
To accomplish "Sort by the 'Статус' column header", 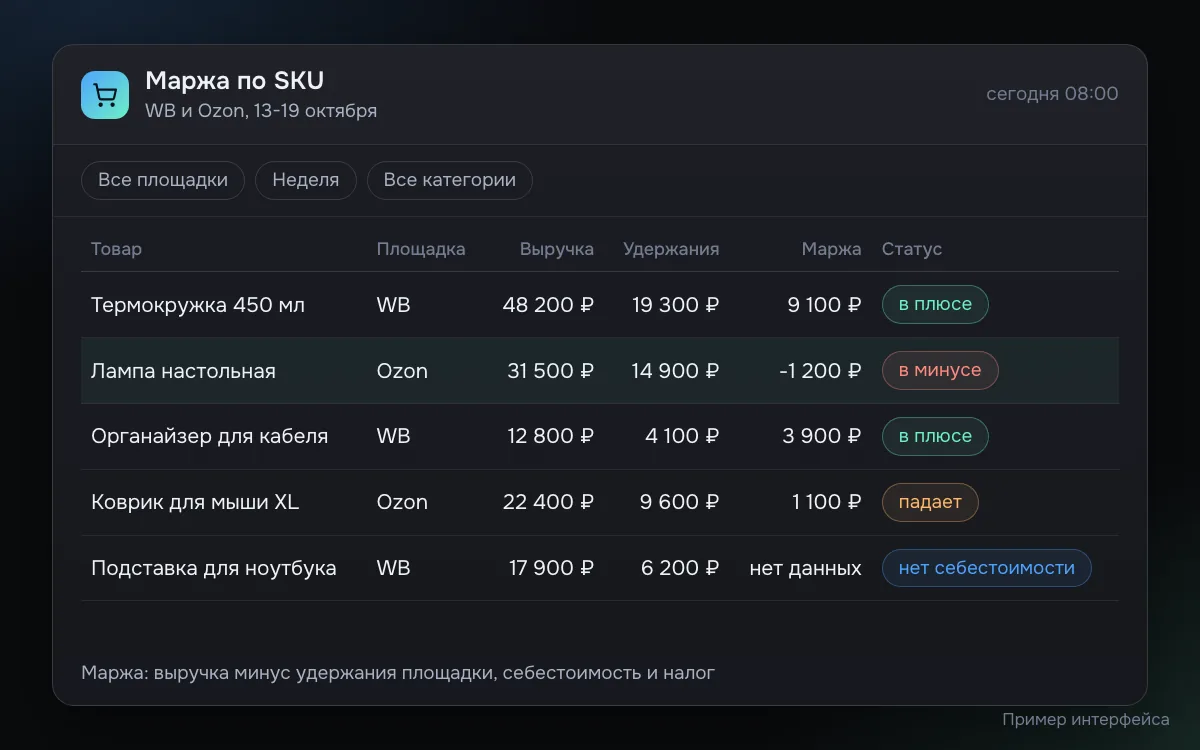I will 912,249.
